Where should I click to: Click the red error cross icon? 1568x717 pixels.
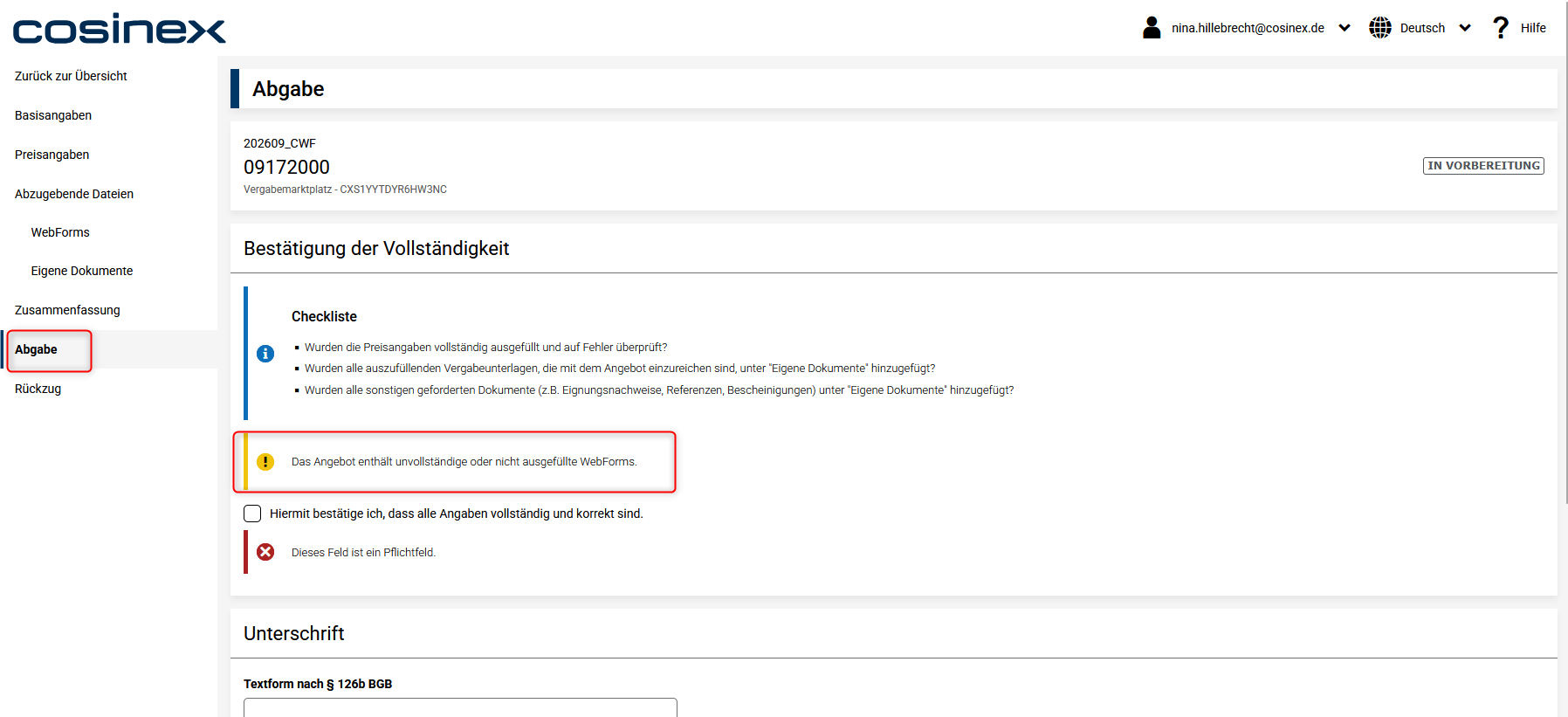[265, 552]
